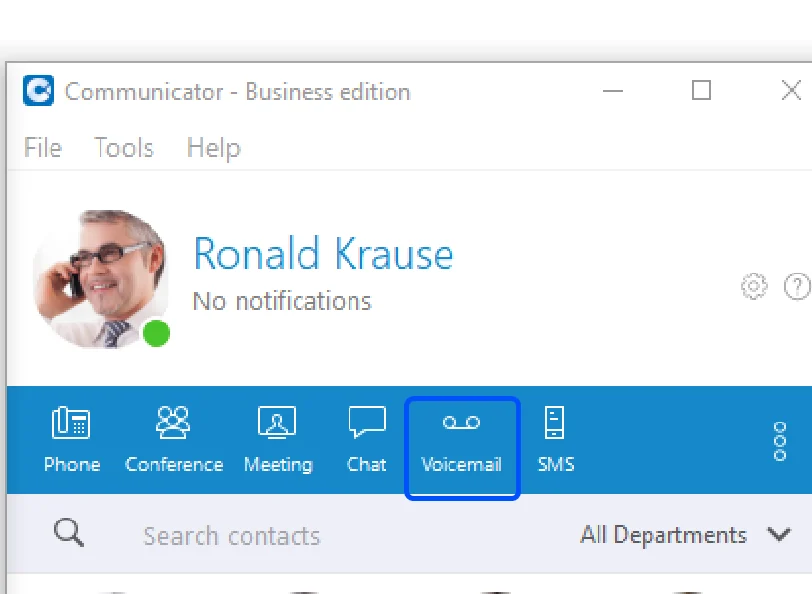Open the Help menu

(213, 149)
